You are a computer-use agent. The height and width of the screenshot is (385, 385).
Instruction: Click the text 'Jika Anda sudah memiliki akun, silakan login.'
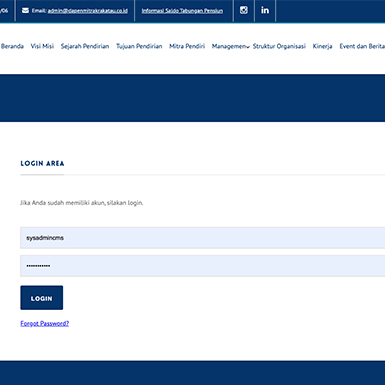click(x=82, y=203)
